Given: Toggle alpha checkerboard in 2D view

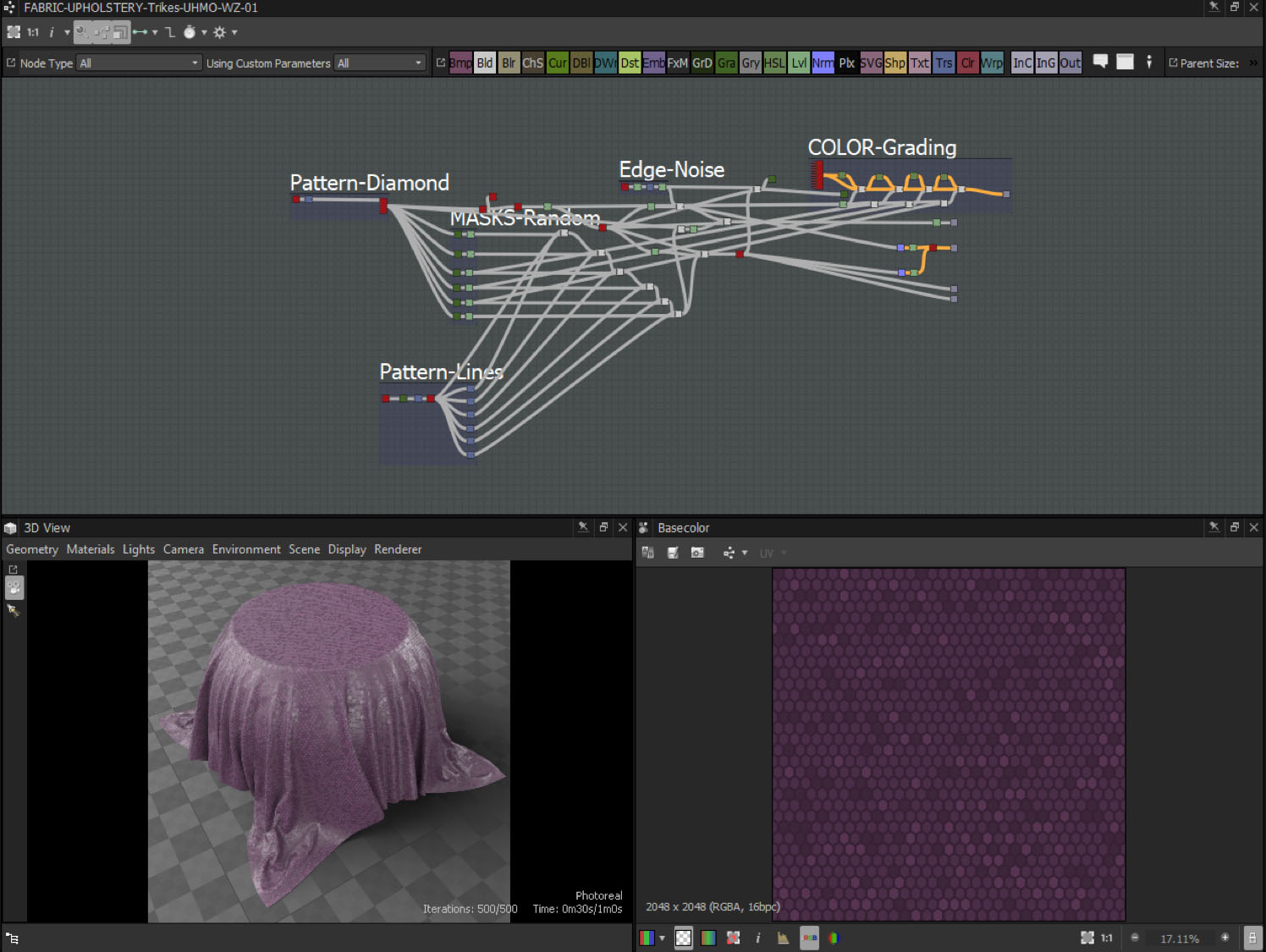Looking at the screenshot, I should [x=683, y=938].
